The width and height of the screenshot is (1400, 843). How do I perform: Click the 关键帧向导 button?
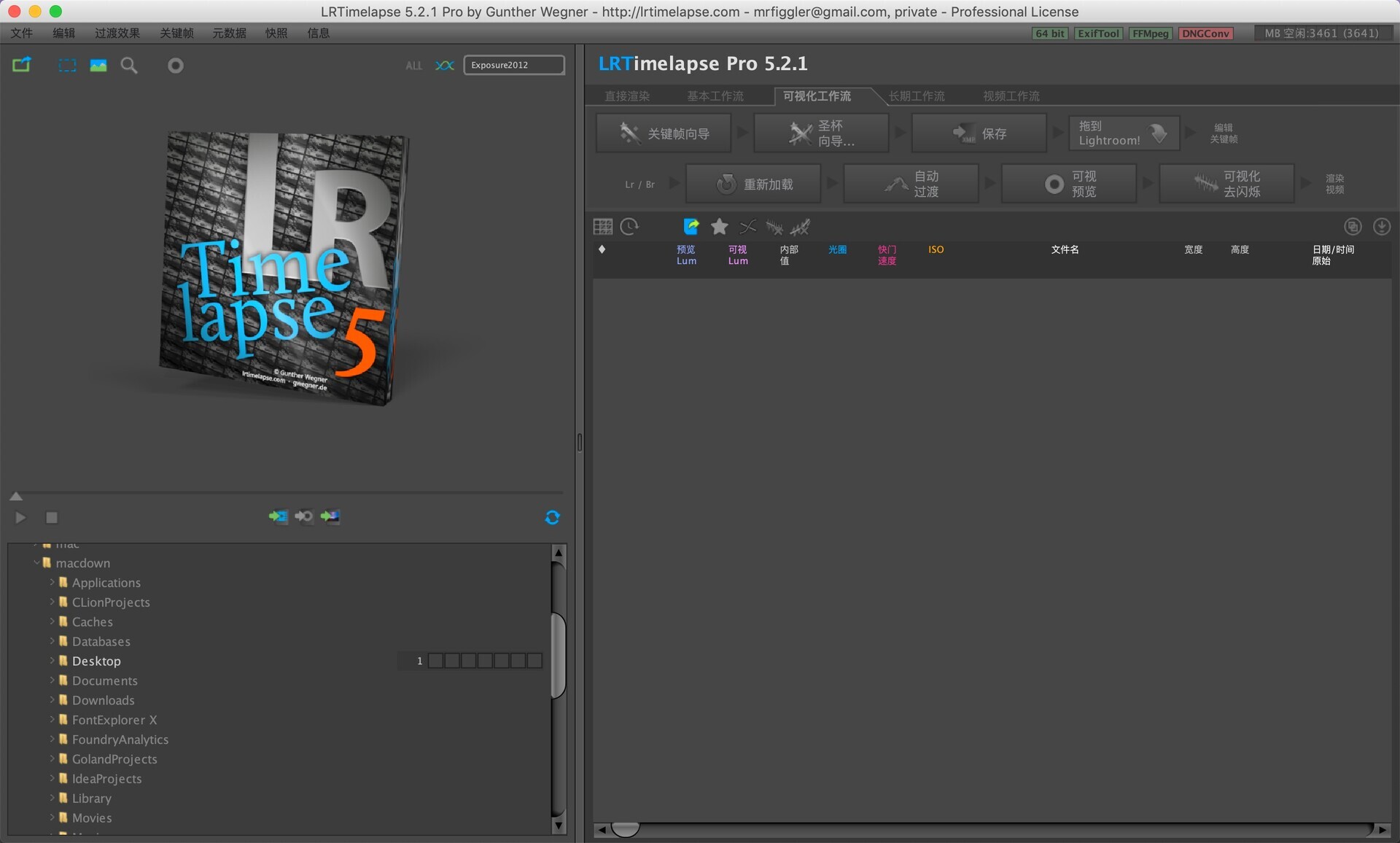664,133
